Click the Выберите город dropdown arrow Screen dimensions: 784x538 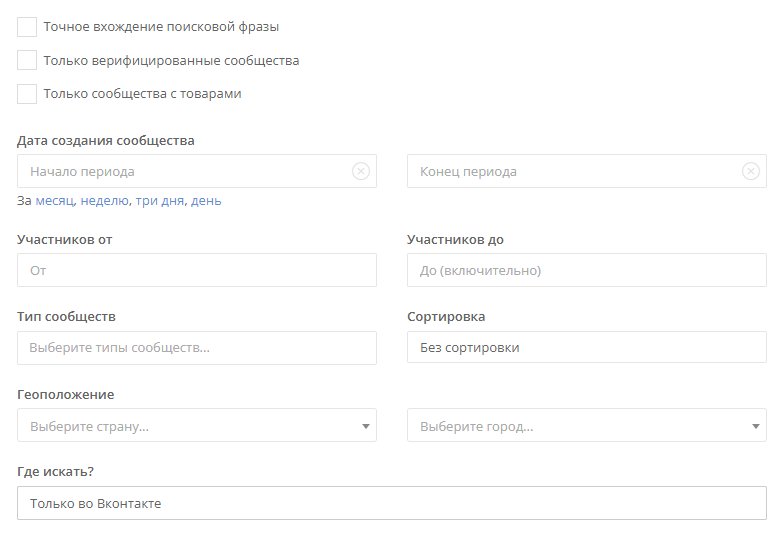click(756, 426)
